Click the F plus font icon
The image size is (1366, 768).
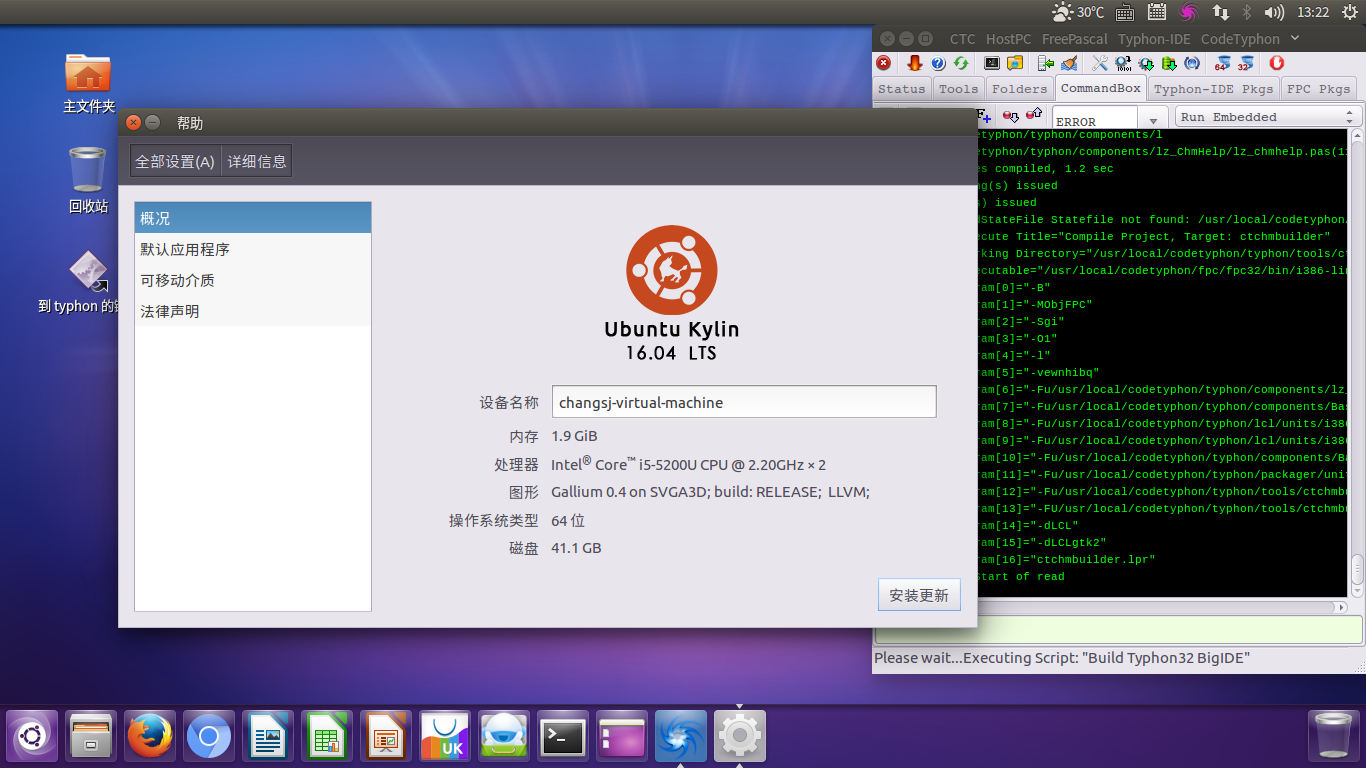point(983,115)
